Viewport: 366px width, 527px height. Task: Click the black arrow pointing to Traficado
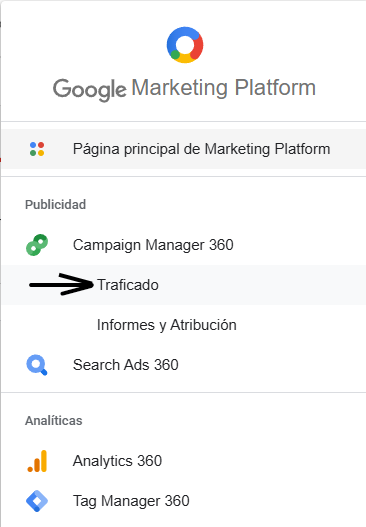click(x=62, y=284)
